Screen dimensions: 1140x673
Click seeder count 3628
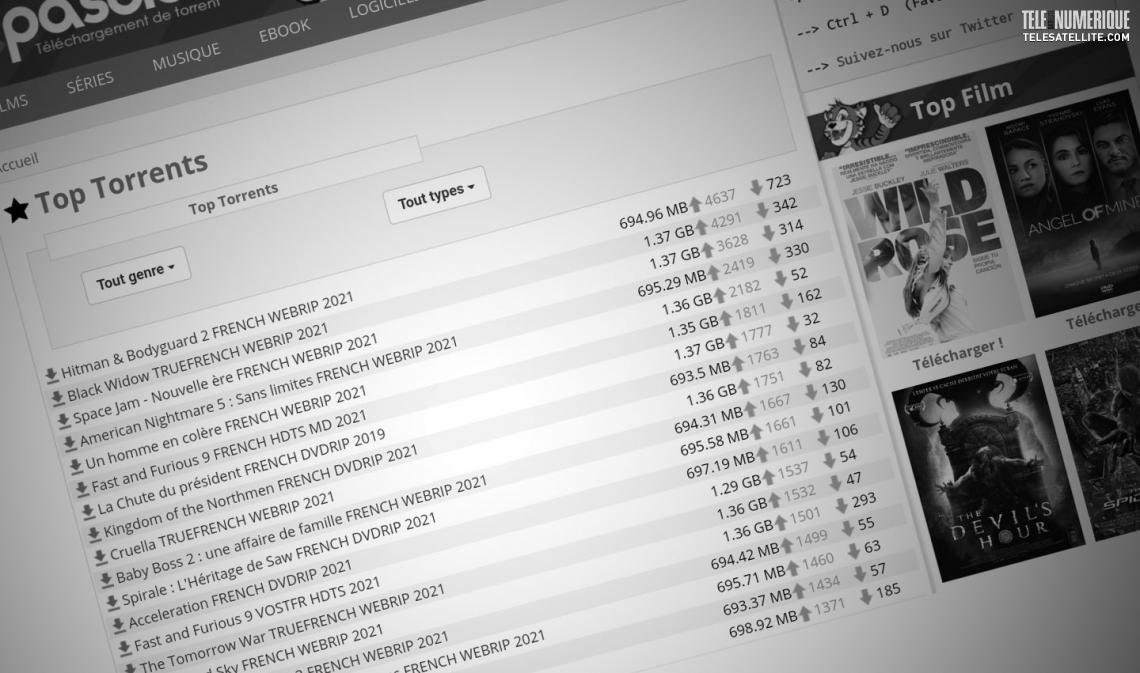pos(732,243)
